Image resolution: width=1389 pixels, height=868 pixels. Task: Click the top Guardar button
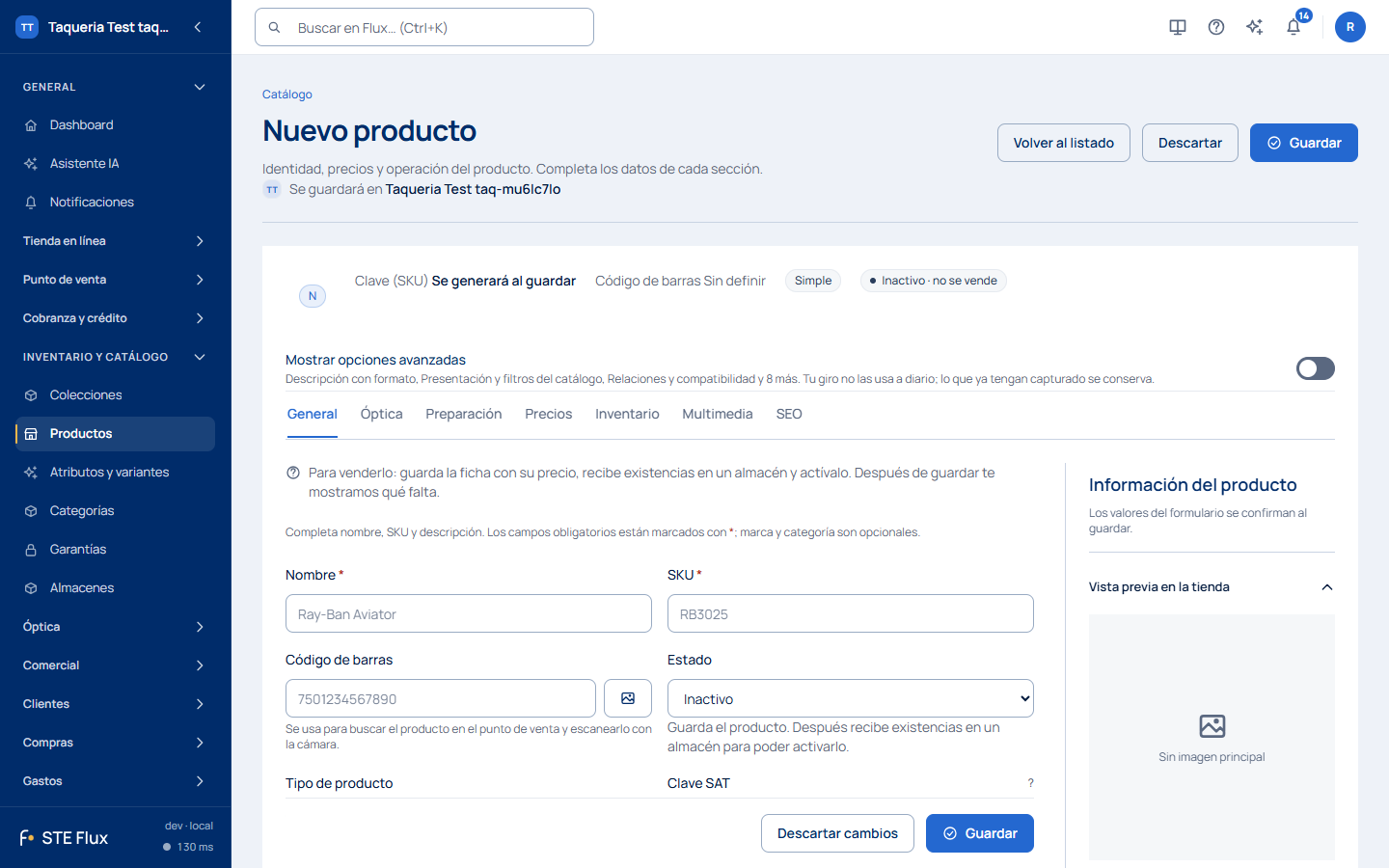(x=1304, y=143)
